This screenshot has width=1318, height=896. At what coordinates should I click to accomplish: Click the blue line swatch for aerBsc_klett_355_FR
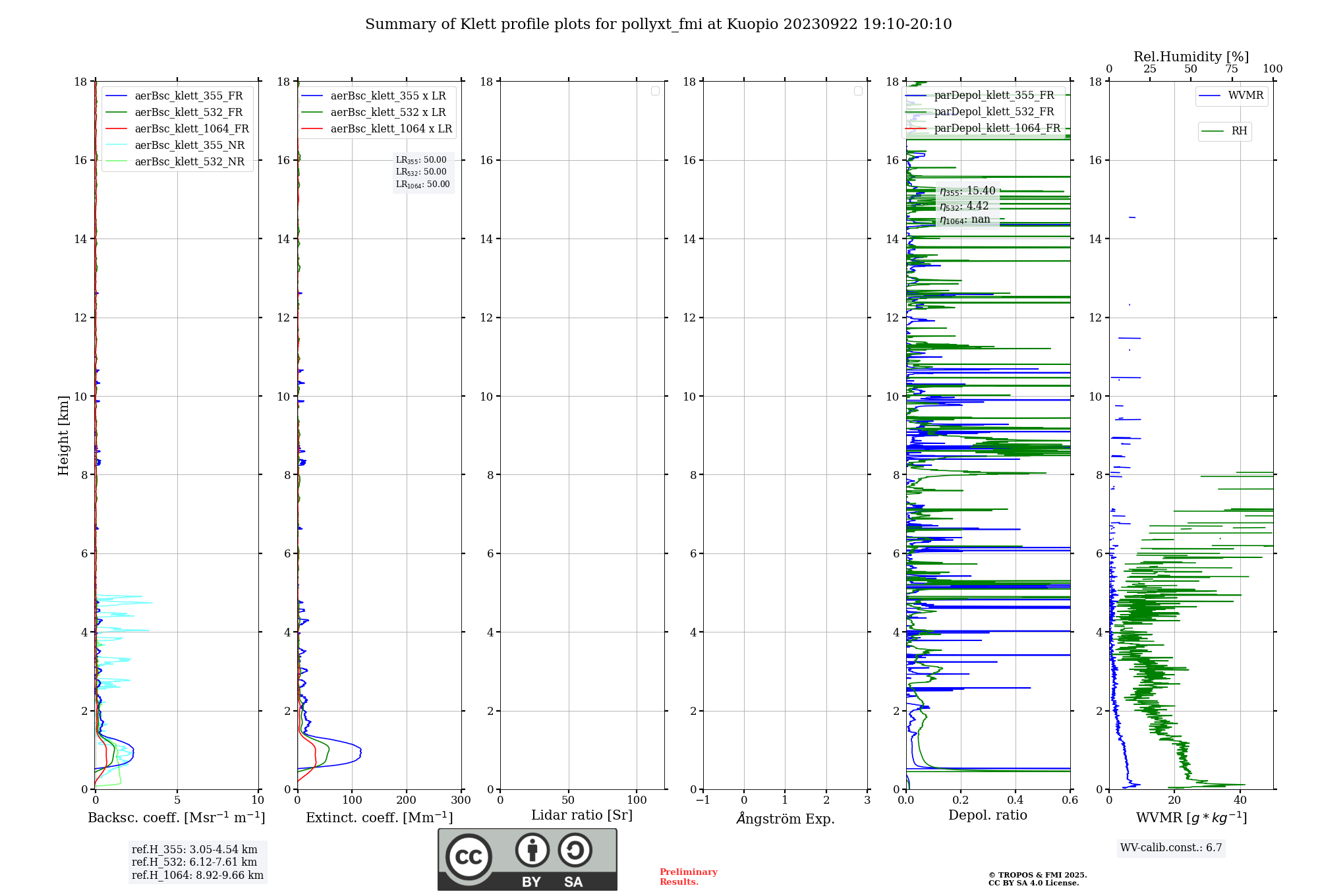[x=116, y=96]
